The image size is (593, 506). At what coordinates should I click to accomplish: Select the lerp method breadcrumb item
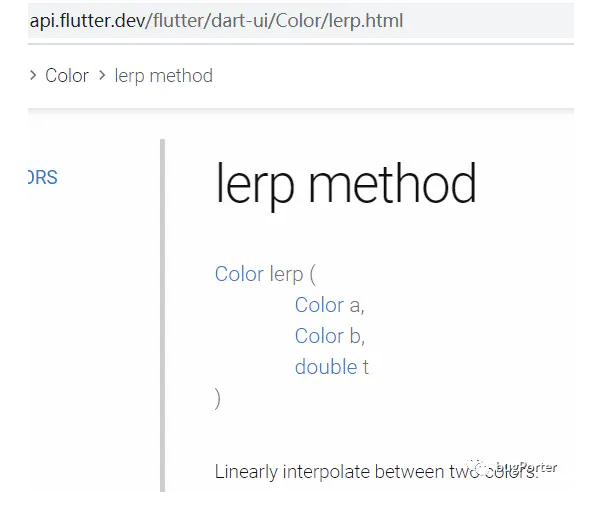click(x=164, y=76)
